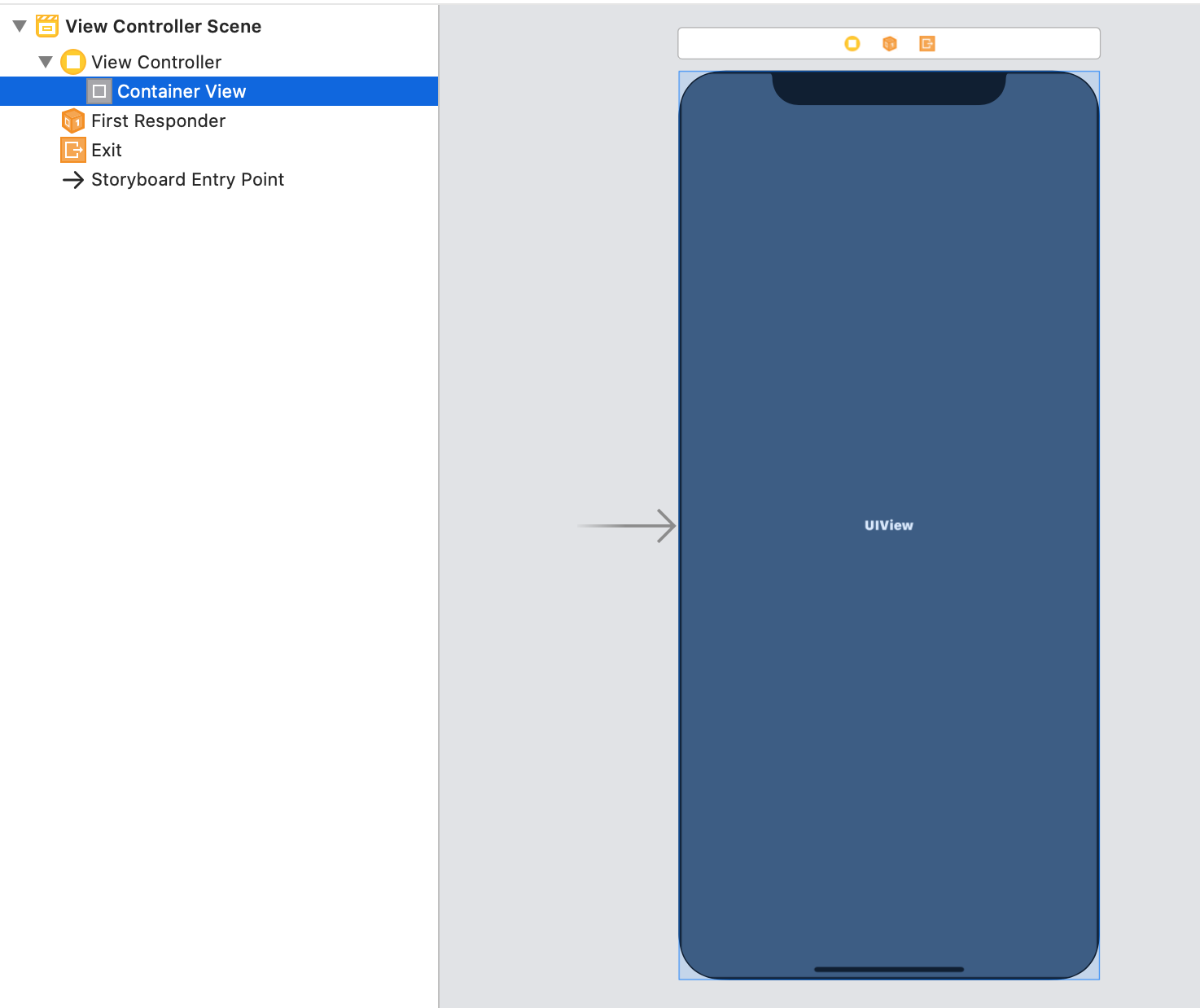The image size is (1200, 1008).
Task: Click the orange Exit icon in outline
Action: pos(73,150)
